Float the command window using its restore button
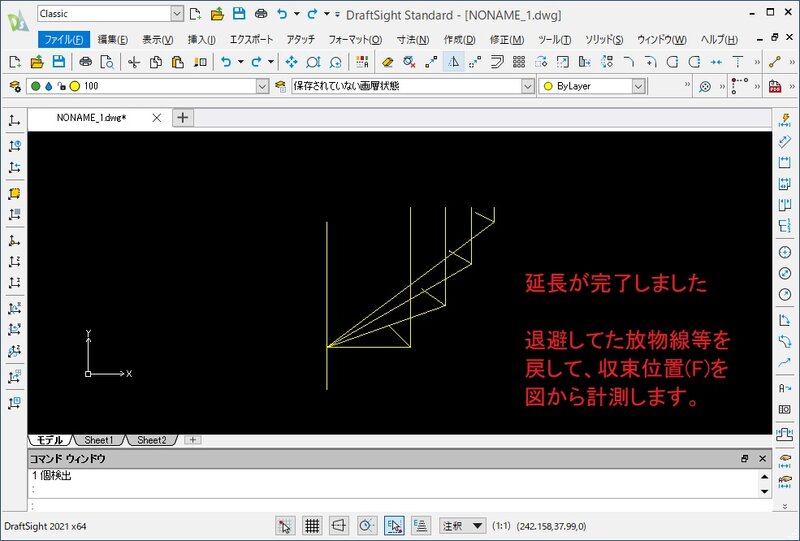The height and width of the screenshot is (541, 800). pos(744,459)
